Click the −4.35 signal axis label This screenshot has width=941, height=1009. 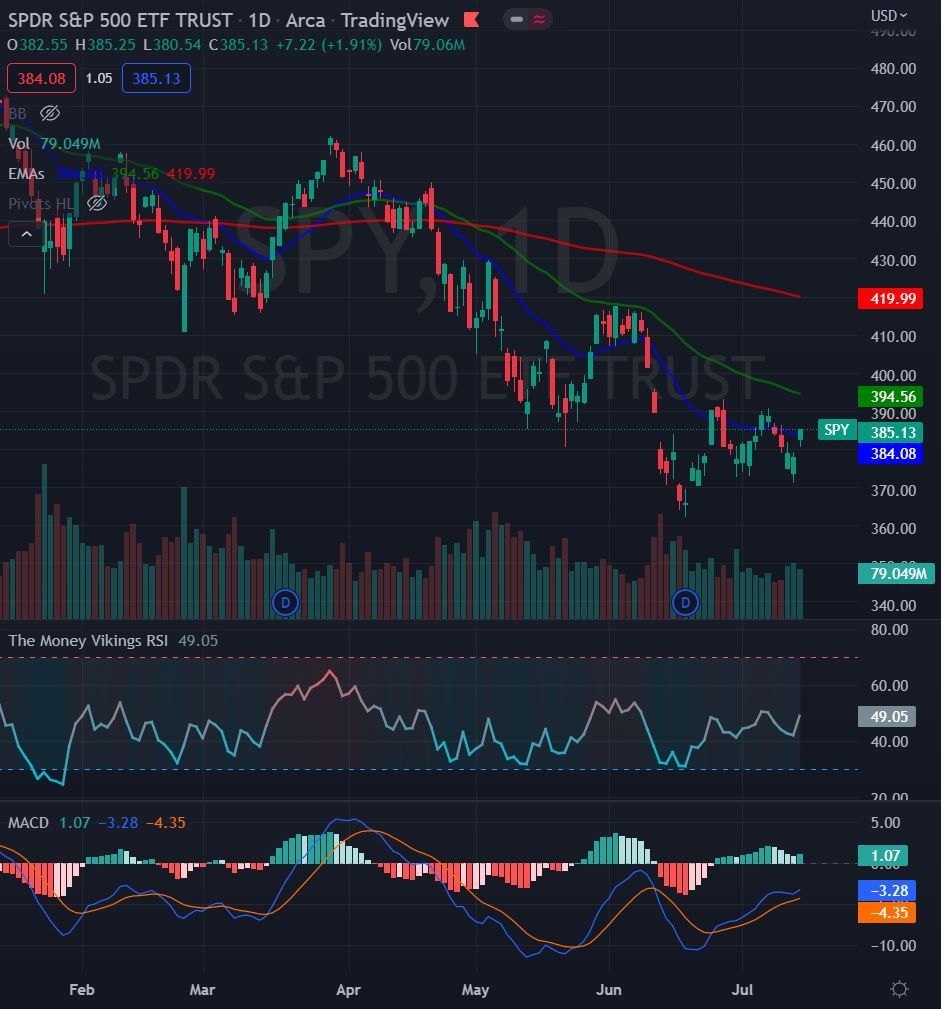(x=888, y=912)
